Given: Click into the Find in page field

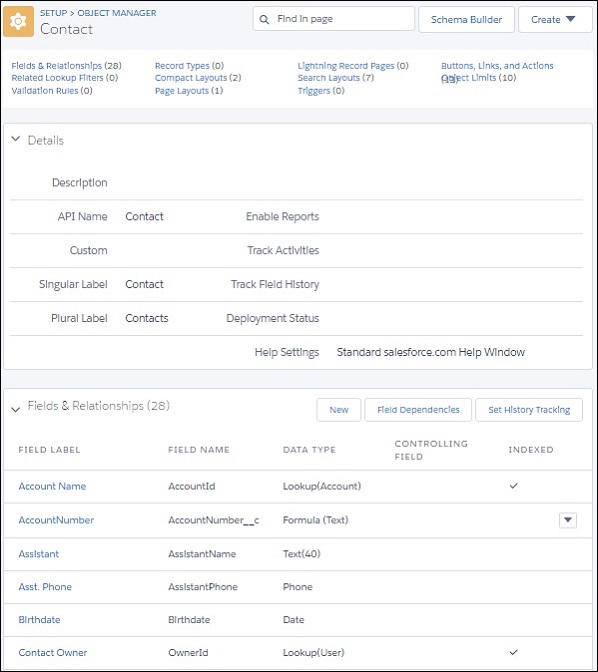Looking at the screenshot, I should [x=334, y=19].
